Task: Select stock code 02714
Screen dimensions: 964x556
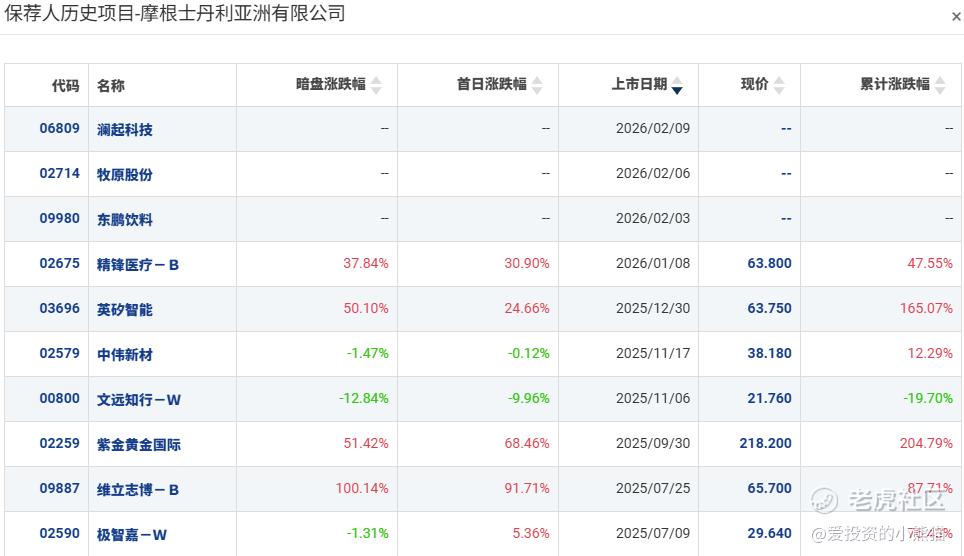Action: 60,173
